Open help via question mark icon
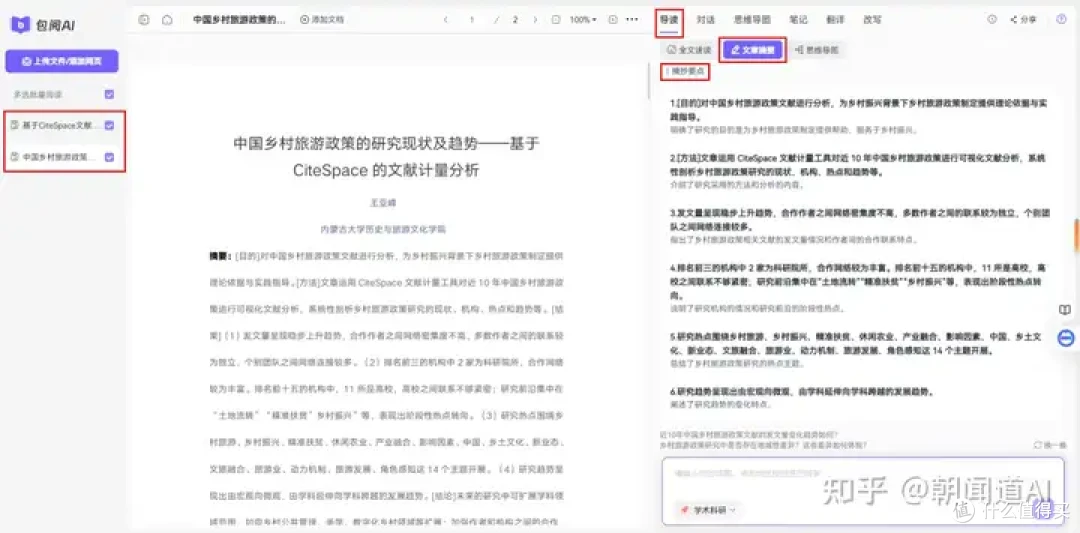The image size is (1080, 533). 1061,20
